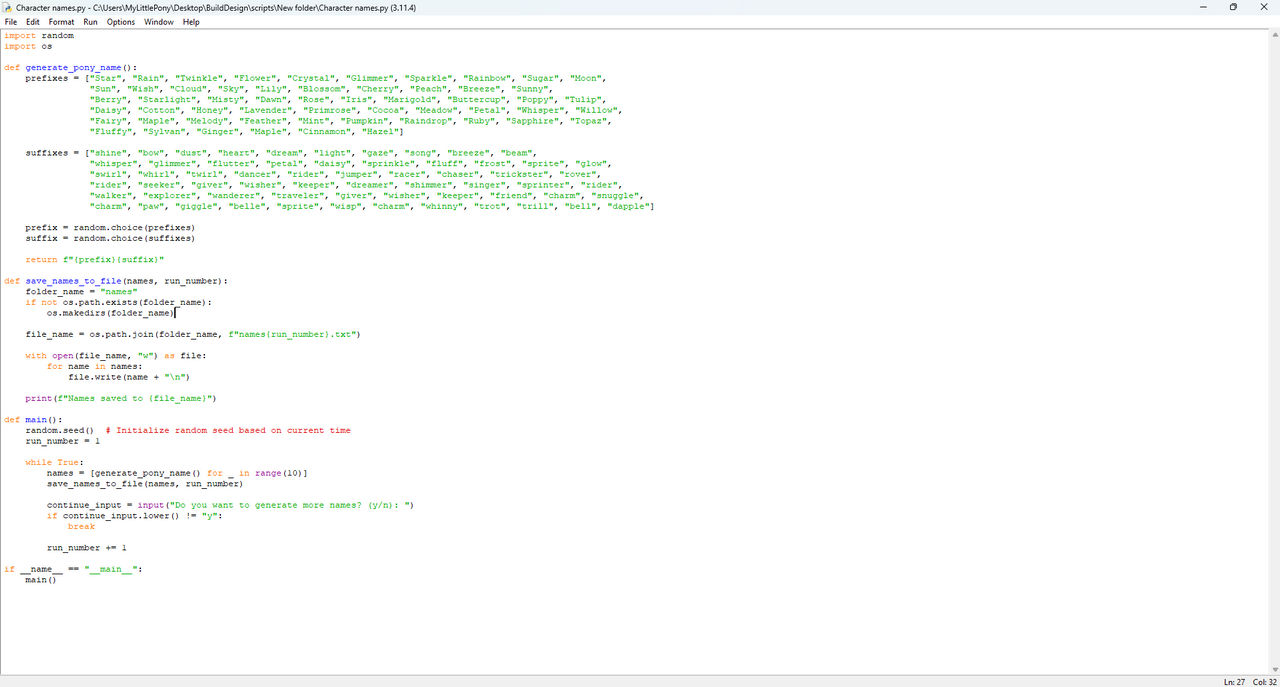1280x687 pixels.
Task: Open the File menu
Action: [11, 22]
